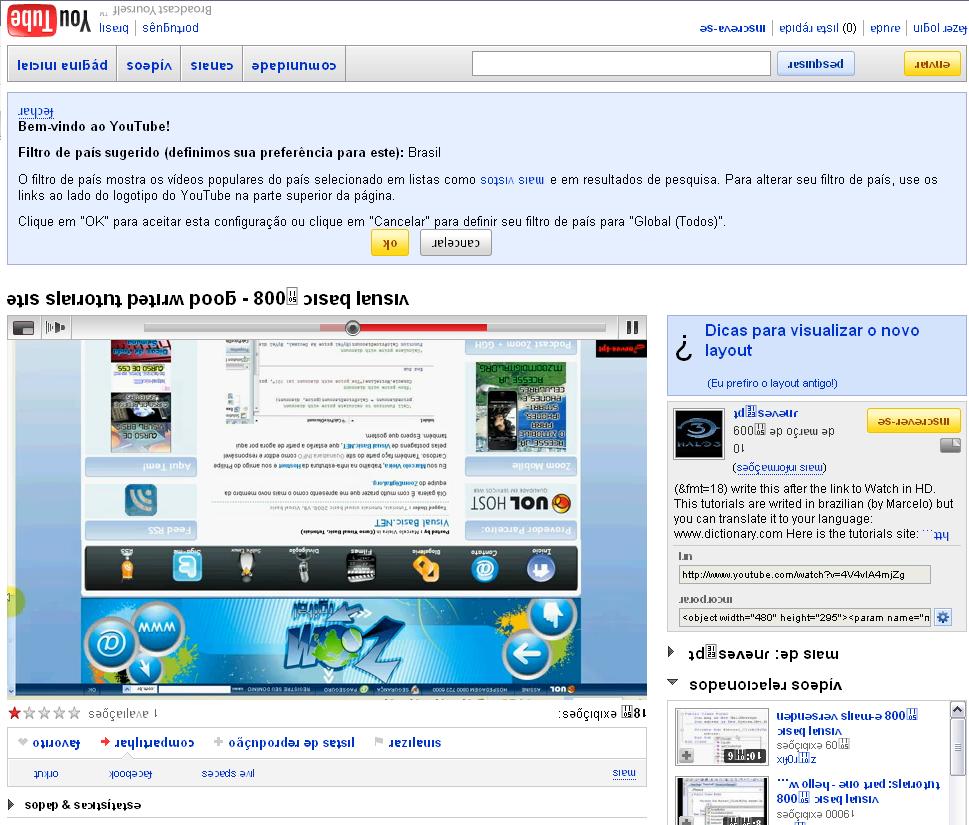This screenshot has height=825, width=969.
Task: Open the comunidade tab
Action: pos(294,64)
